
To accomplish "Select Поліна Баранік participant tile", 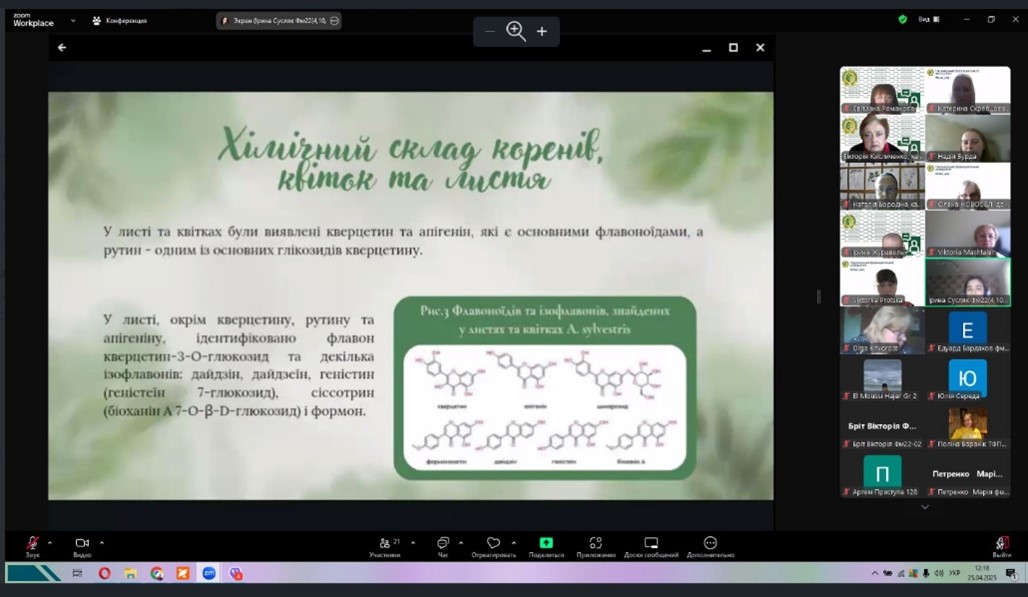I will tap(968, 427).
